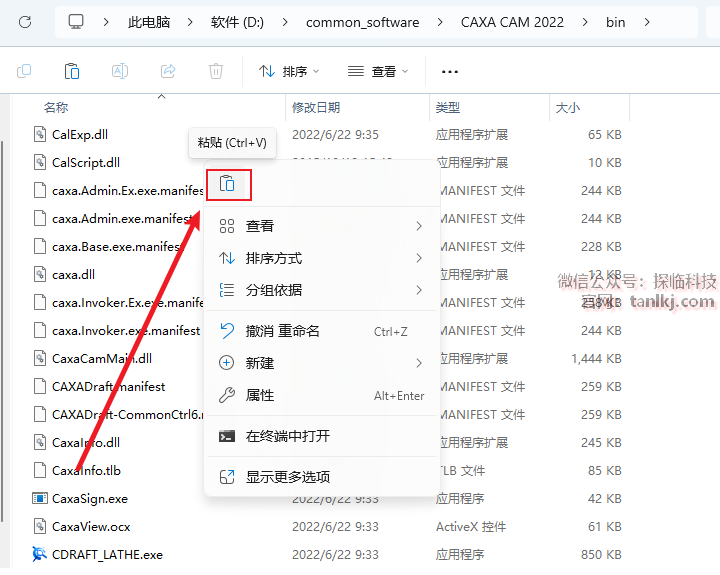The height and width of the screenshot is (575, 720).
Task: Click 在终端中打开 menu entry
Action: click(x=288, y=436)
